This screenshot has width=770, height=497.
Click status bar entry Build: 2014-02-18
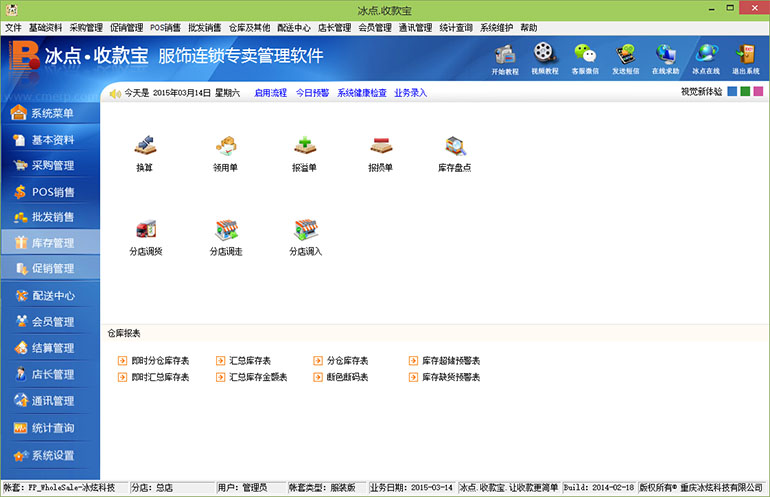tap(599, 488)
